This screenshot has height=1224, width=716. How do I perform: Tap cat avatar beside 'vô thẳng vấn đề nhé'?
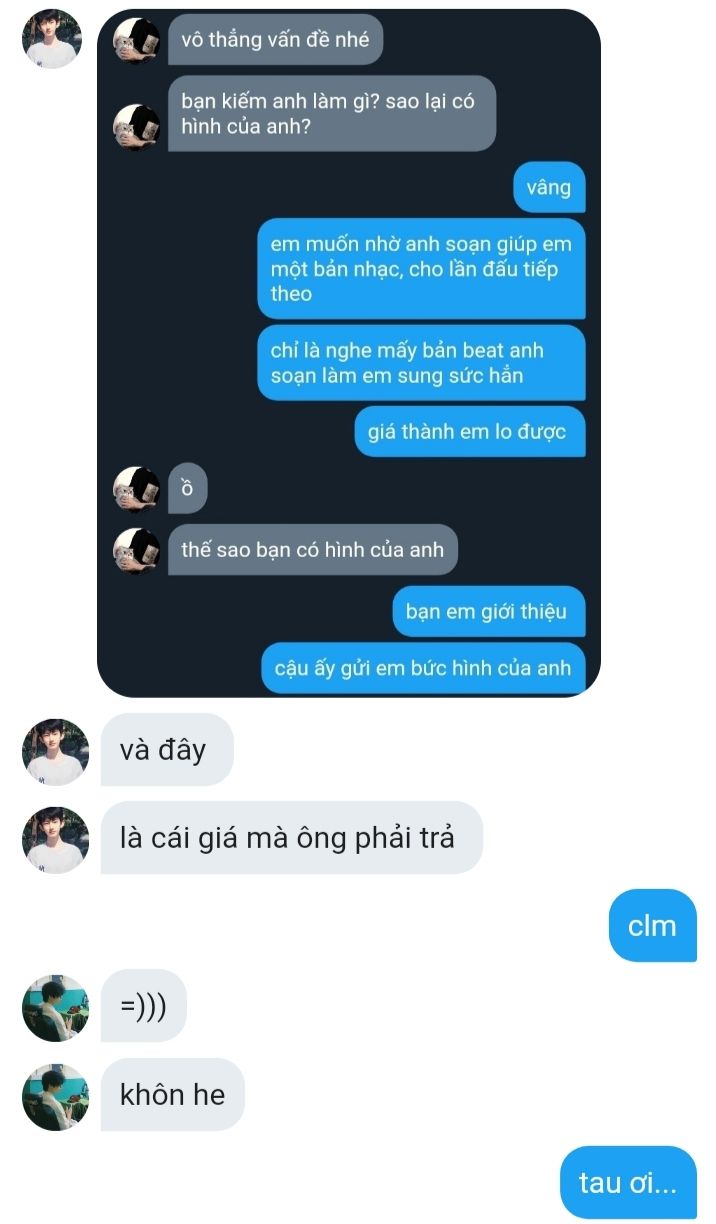pyautogui.click(x=136, y=41)
